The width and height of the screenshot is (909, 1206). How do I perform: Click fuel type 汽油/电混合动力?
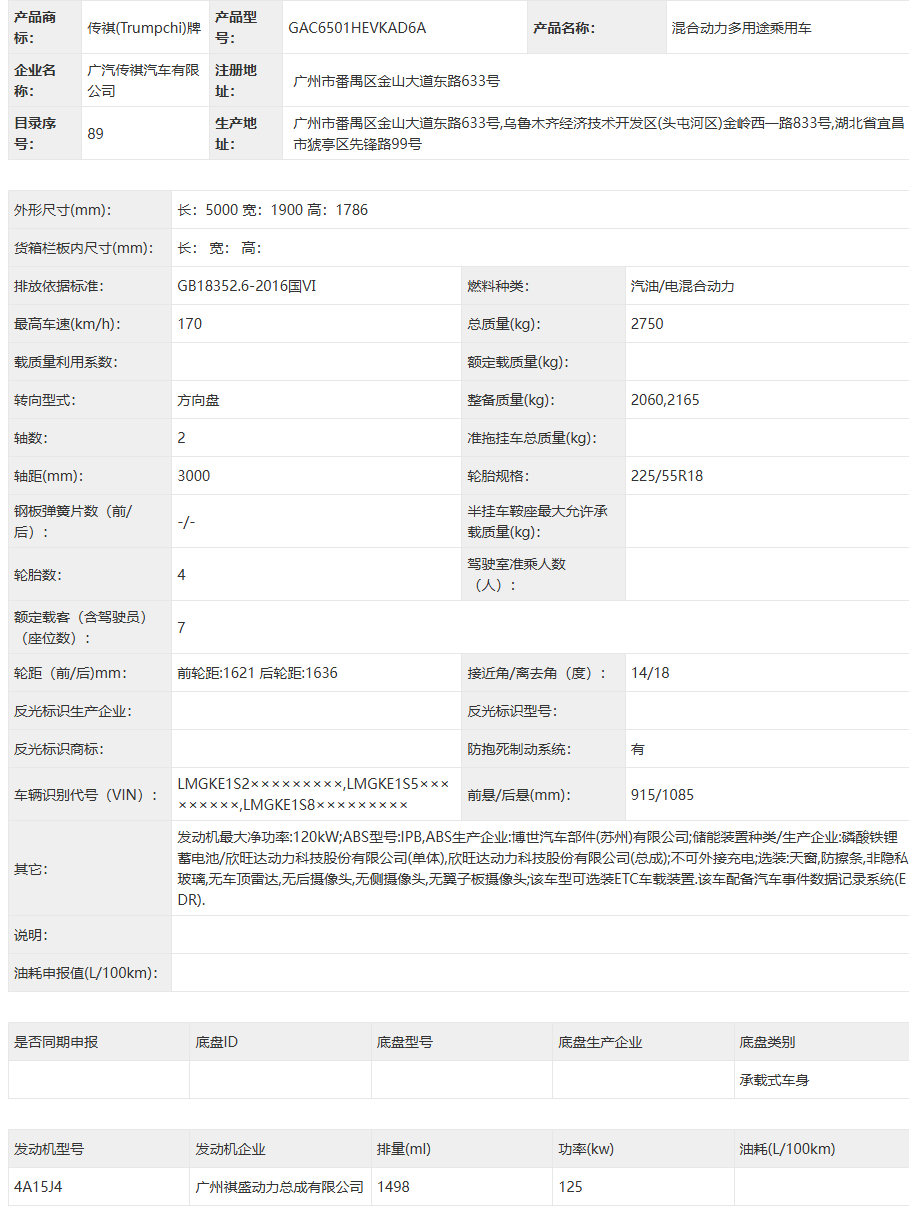(x=683, y=286)
